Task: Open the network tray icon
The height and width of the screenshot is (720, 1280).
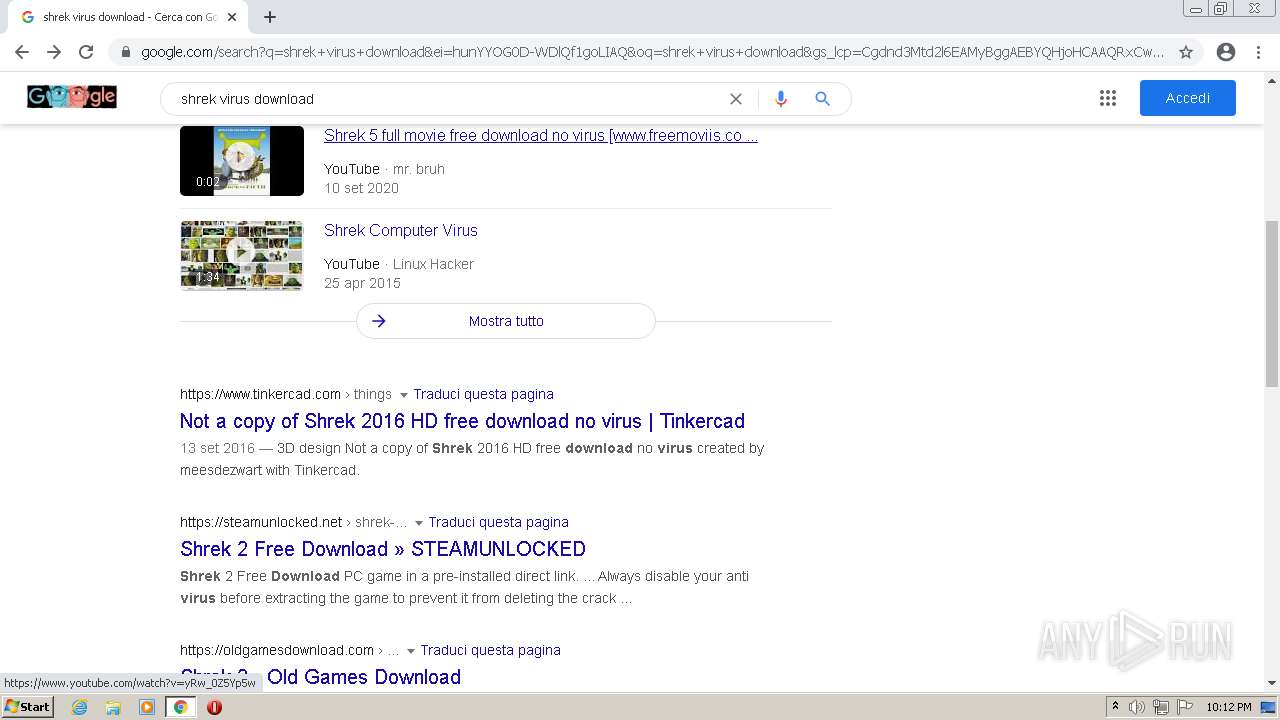Action: pos(1161,707)
